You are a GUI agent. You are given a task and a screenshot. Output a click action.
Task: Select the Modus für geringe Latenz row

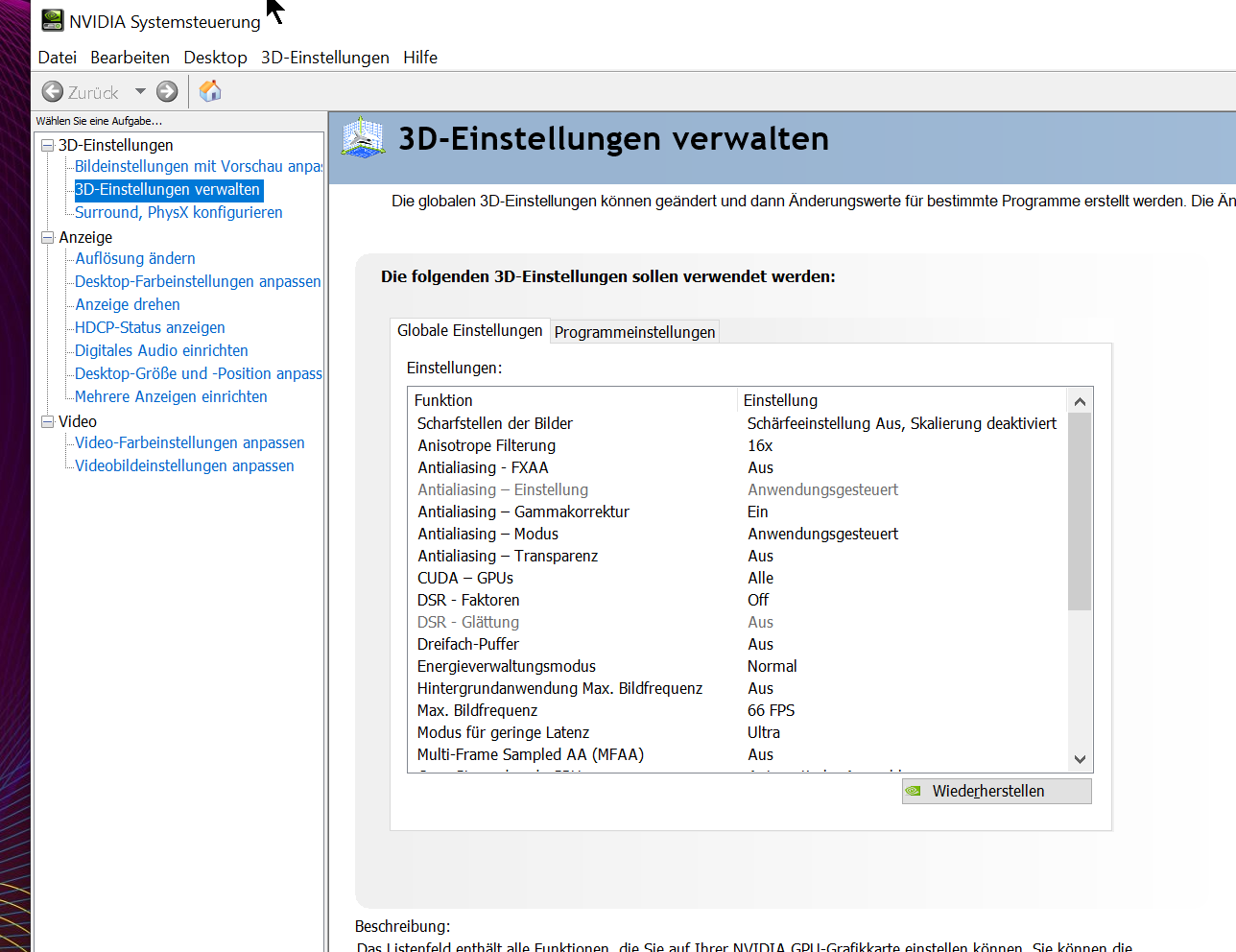click(737, 732)
